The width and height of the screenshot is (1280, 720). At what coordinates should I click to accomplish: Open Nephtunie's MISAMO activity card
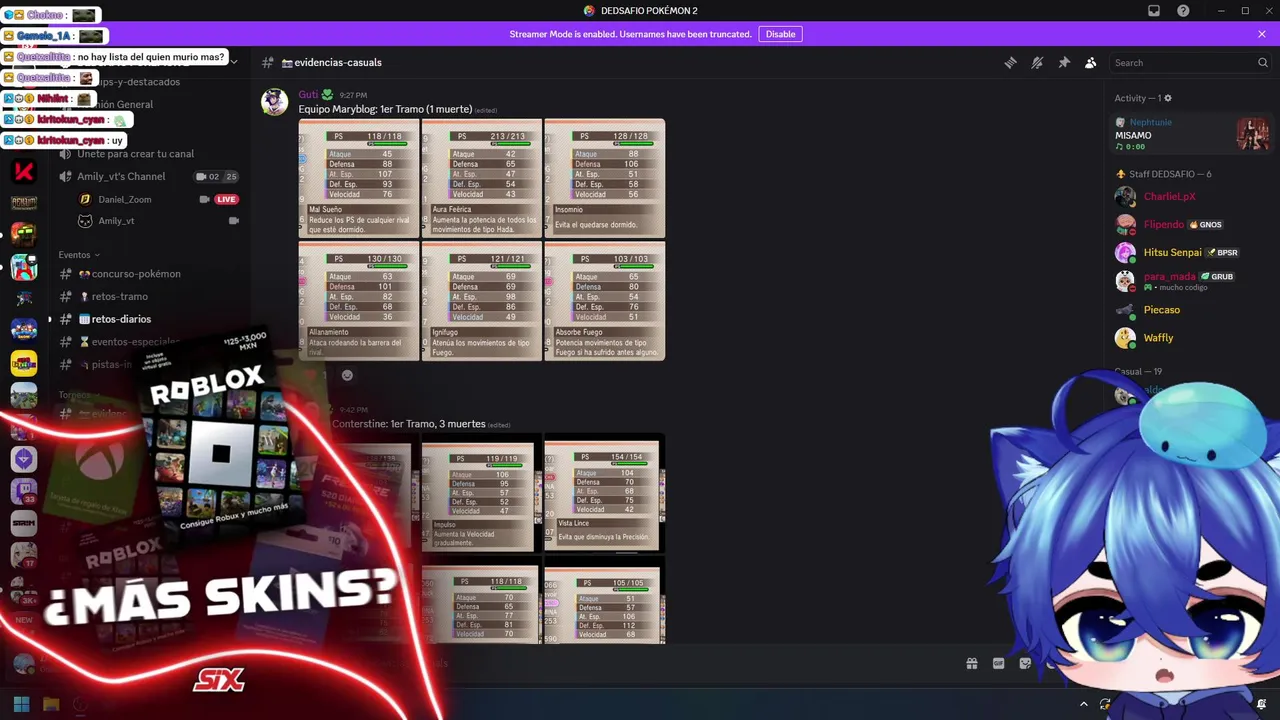click(x=1192, y=134)
